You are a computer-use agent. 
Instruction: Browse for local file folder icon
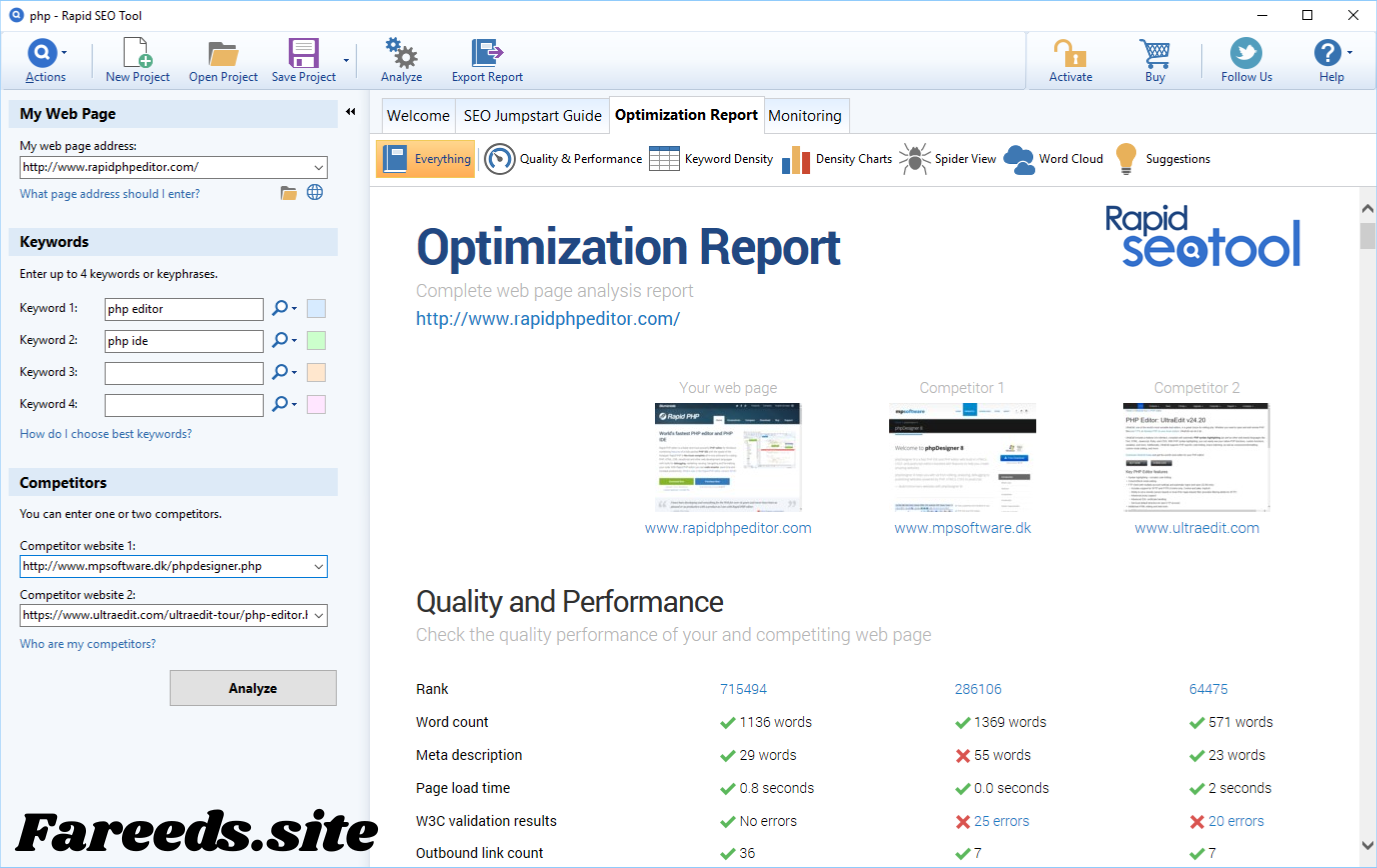click(x=289, y=193)
